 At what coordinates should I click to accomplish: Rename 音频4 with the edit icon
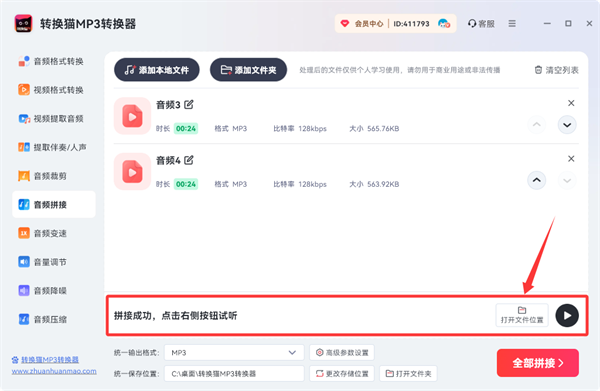(x=189, y=160)
